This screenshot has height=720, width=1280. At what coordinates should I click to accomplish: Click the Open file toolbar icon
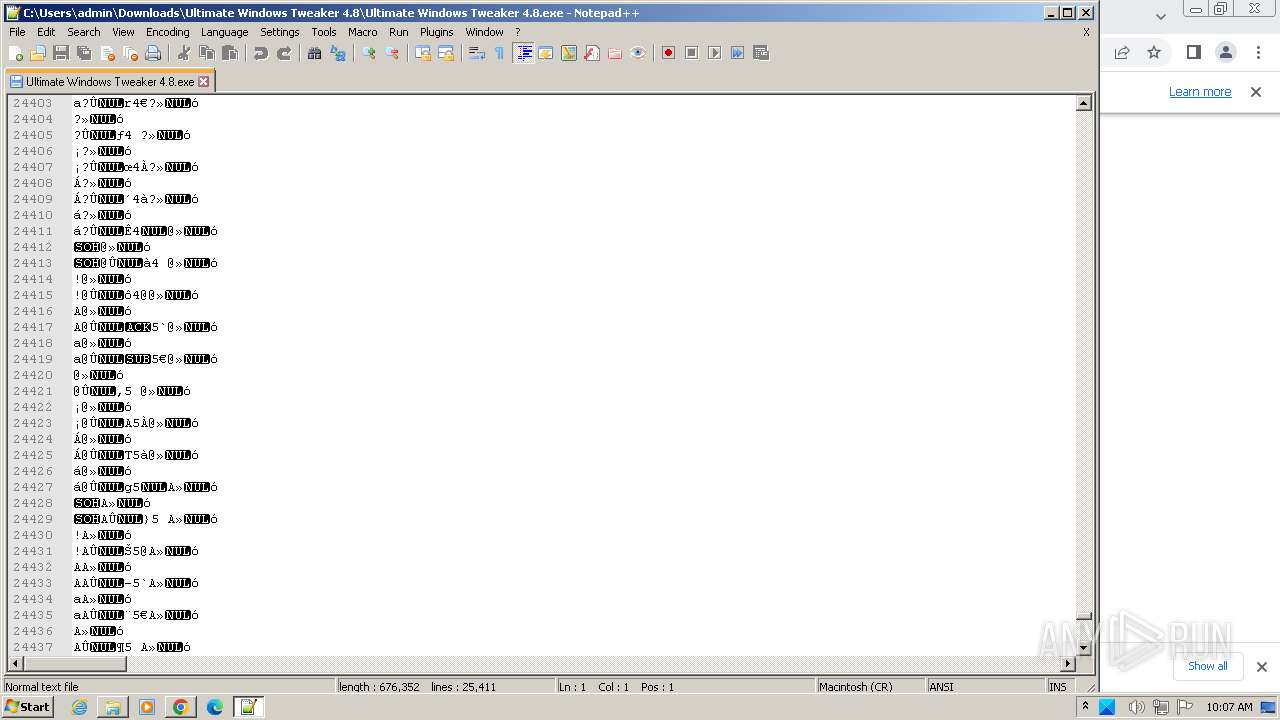tap(38, 53)
